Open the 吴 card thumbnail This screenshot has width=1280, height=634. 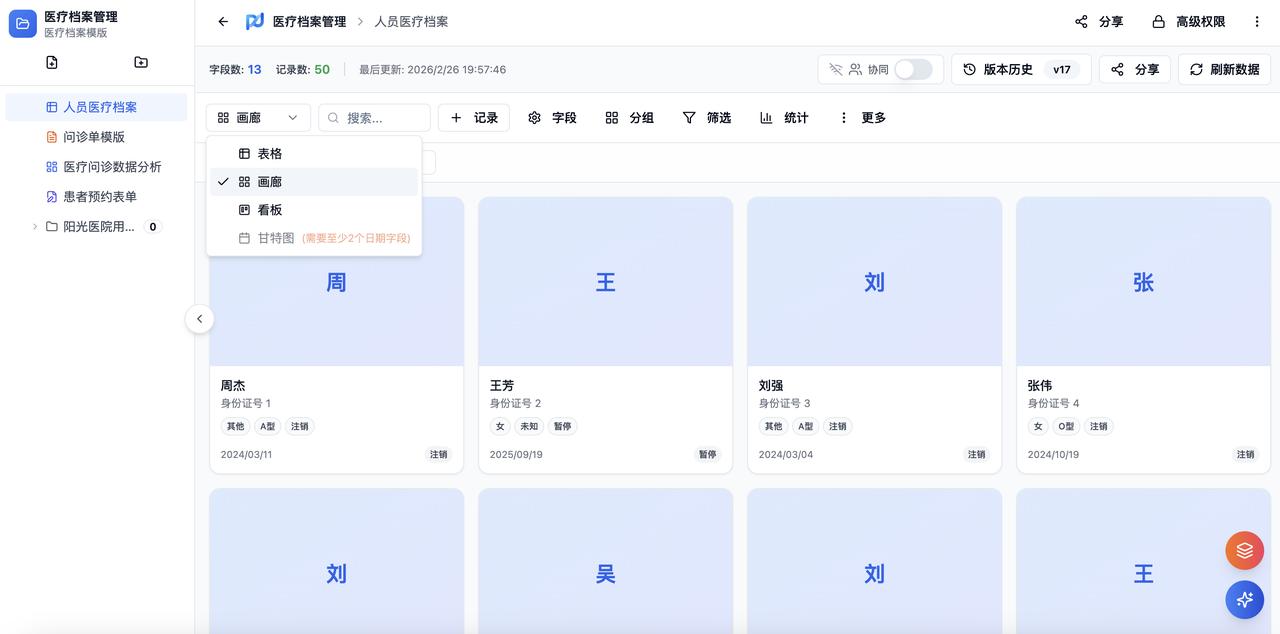pos(605,561)
